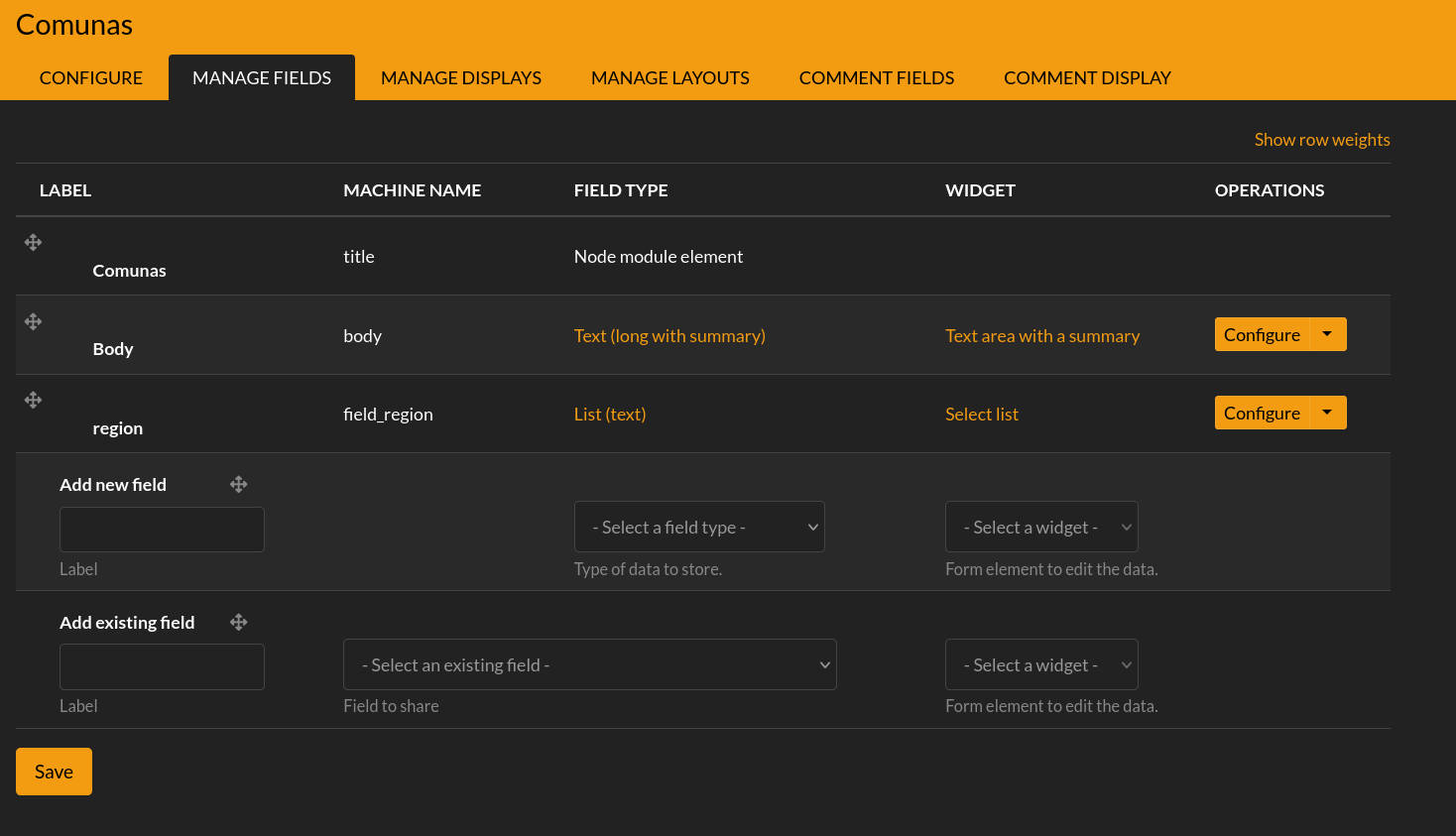Expand the region row operations arrow
The image size is (1456, 836).
[x=1327, y=413]
